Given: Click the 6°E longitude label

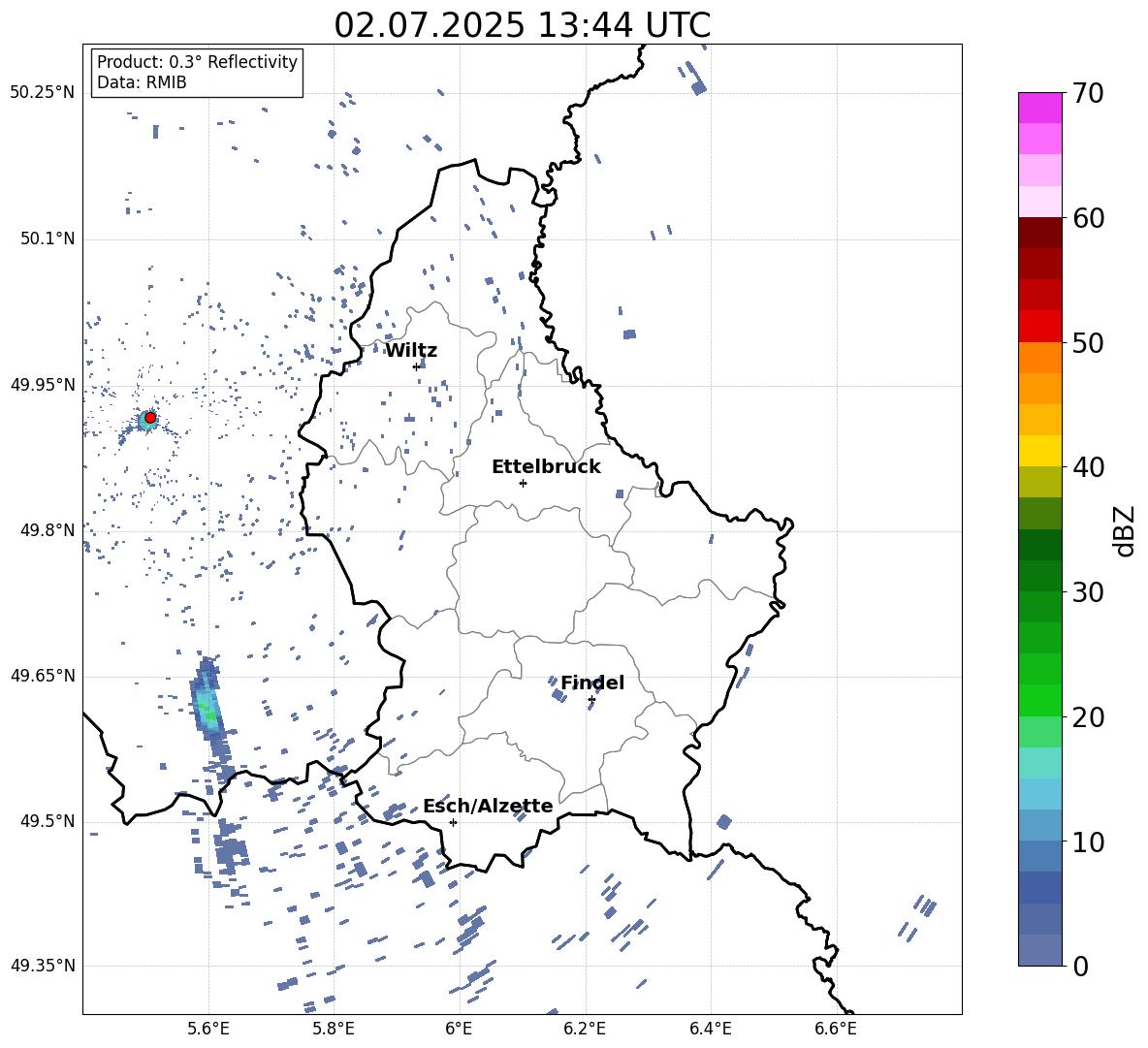Looking at the screenshot, I should [459, 1029].
